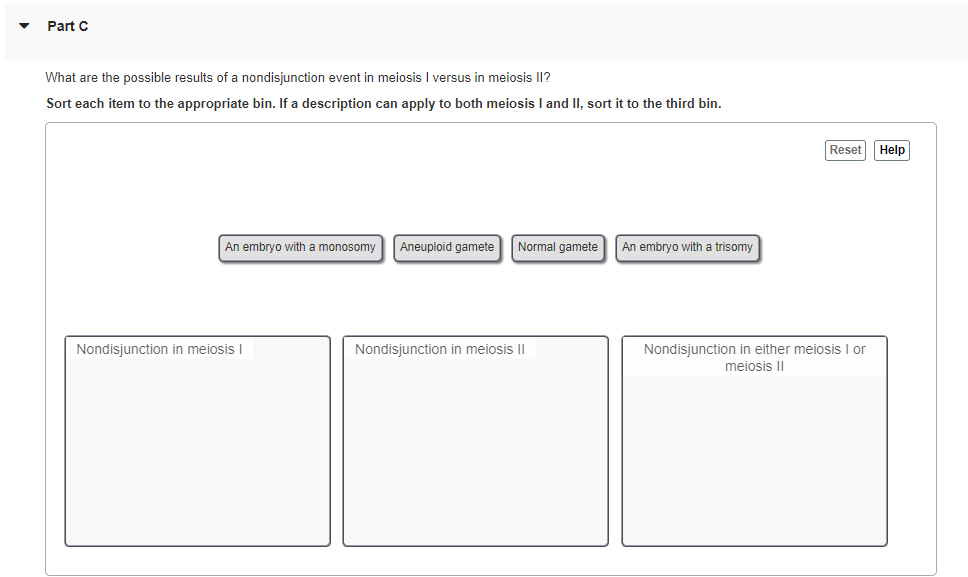This screenshot has width=968, height=577.
Task: Select the 'An embryo with a trisomy' tile
Action: (x=687, y=247)
